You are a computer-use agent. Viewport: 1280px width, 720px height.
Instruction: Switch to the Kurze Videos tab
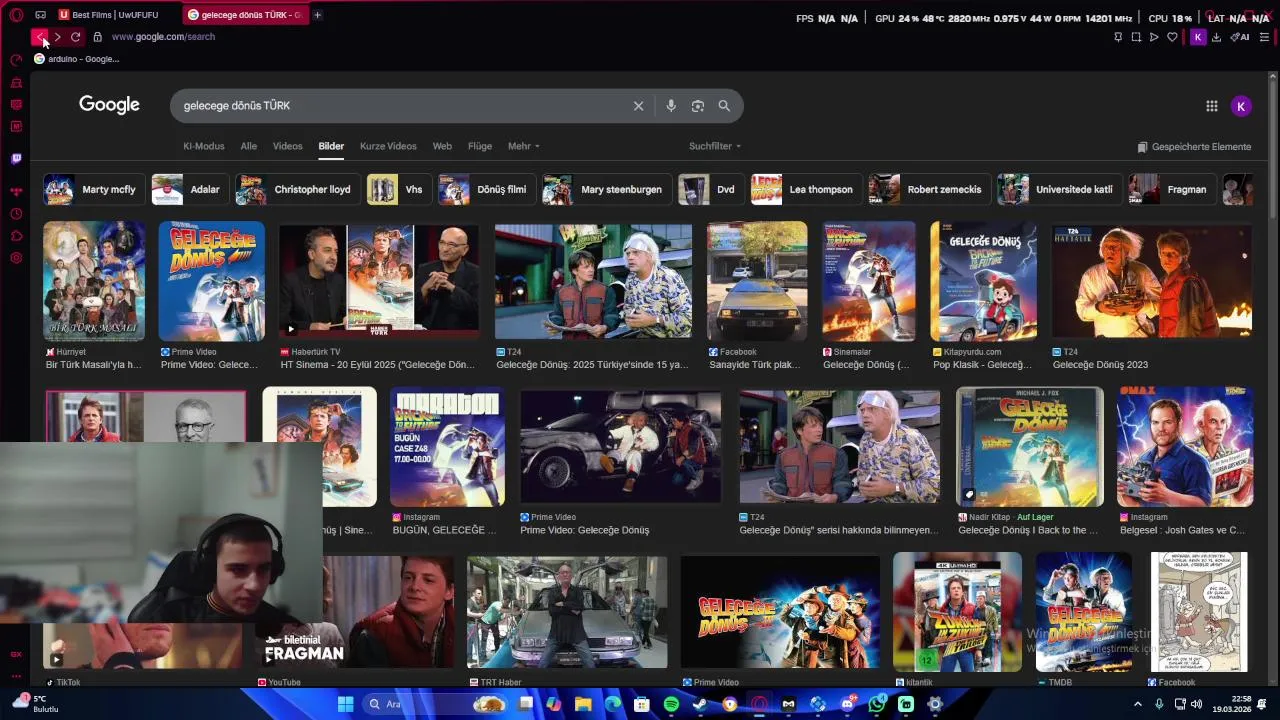point(388,146)
